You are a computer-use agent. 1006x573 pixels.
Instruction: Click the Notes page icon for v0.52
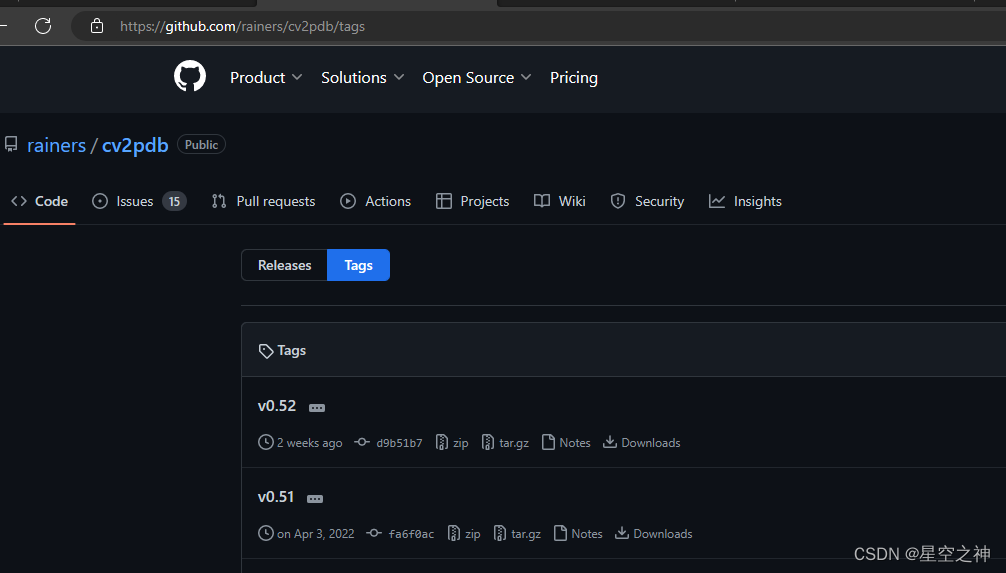tap(548, 442)
